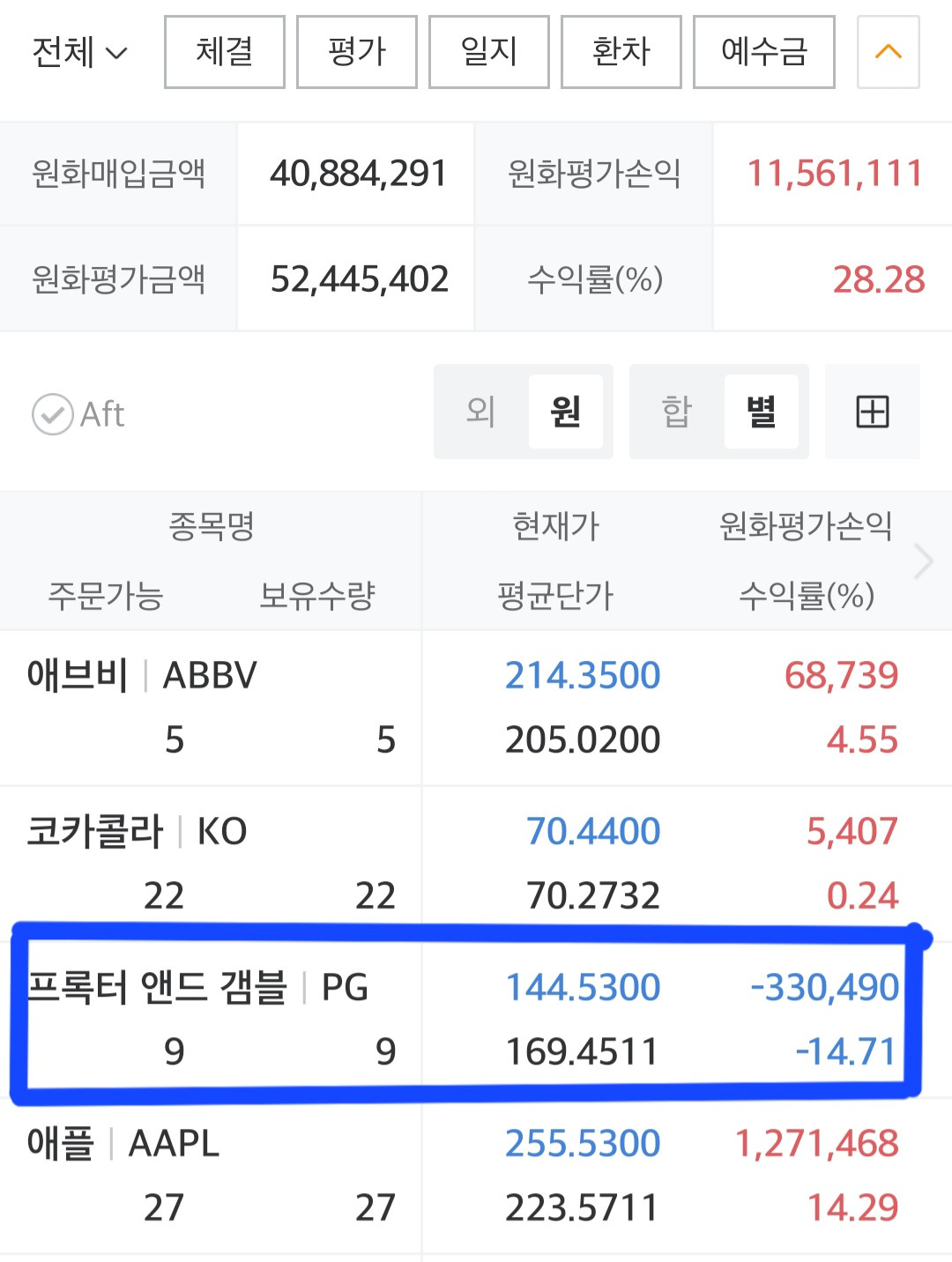Switch to the 환차 tab
Screen dimensions: 952x1262
tap(621, 52)
